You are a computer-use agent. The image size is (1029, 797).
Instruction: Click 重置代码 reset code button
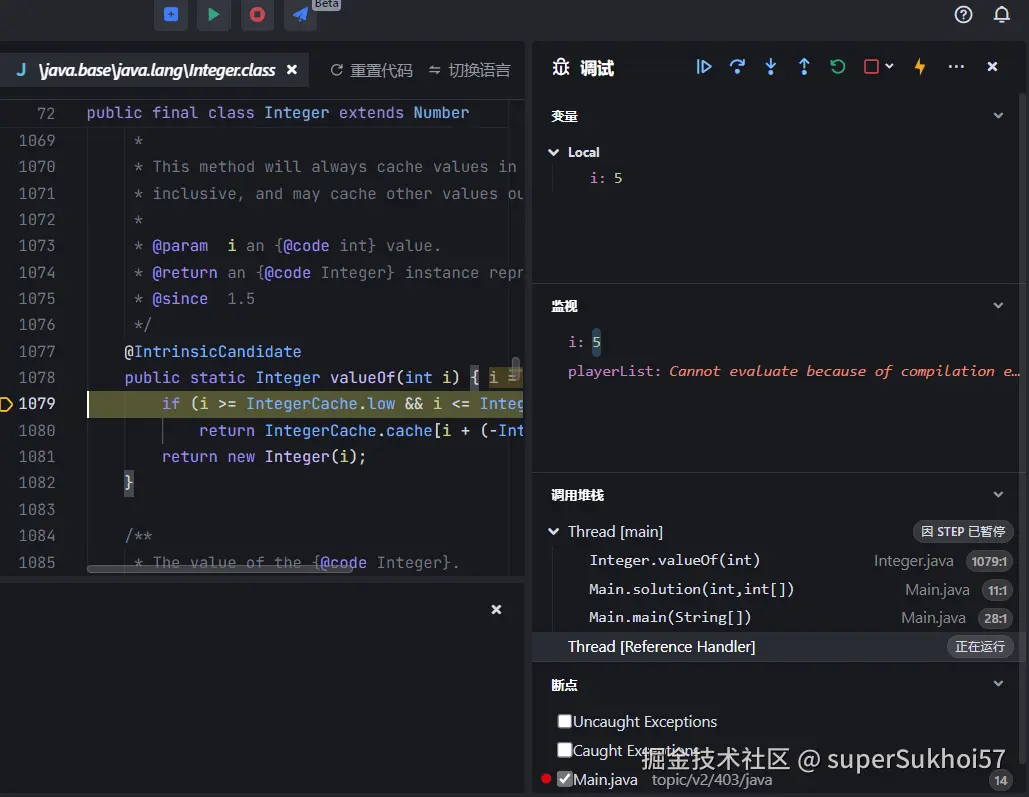(371, 70)
